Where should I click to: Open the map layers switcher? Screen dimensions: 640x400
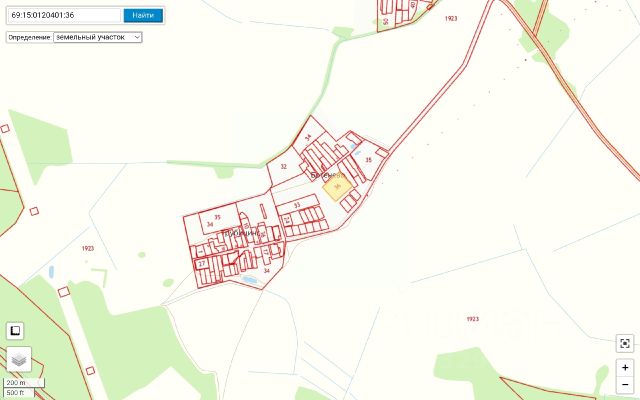click(19, 359)
